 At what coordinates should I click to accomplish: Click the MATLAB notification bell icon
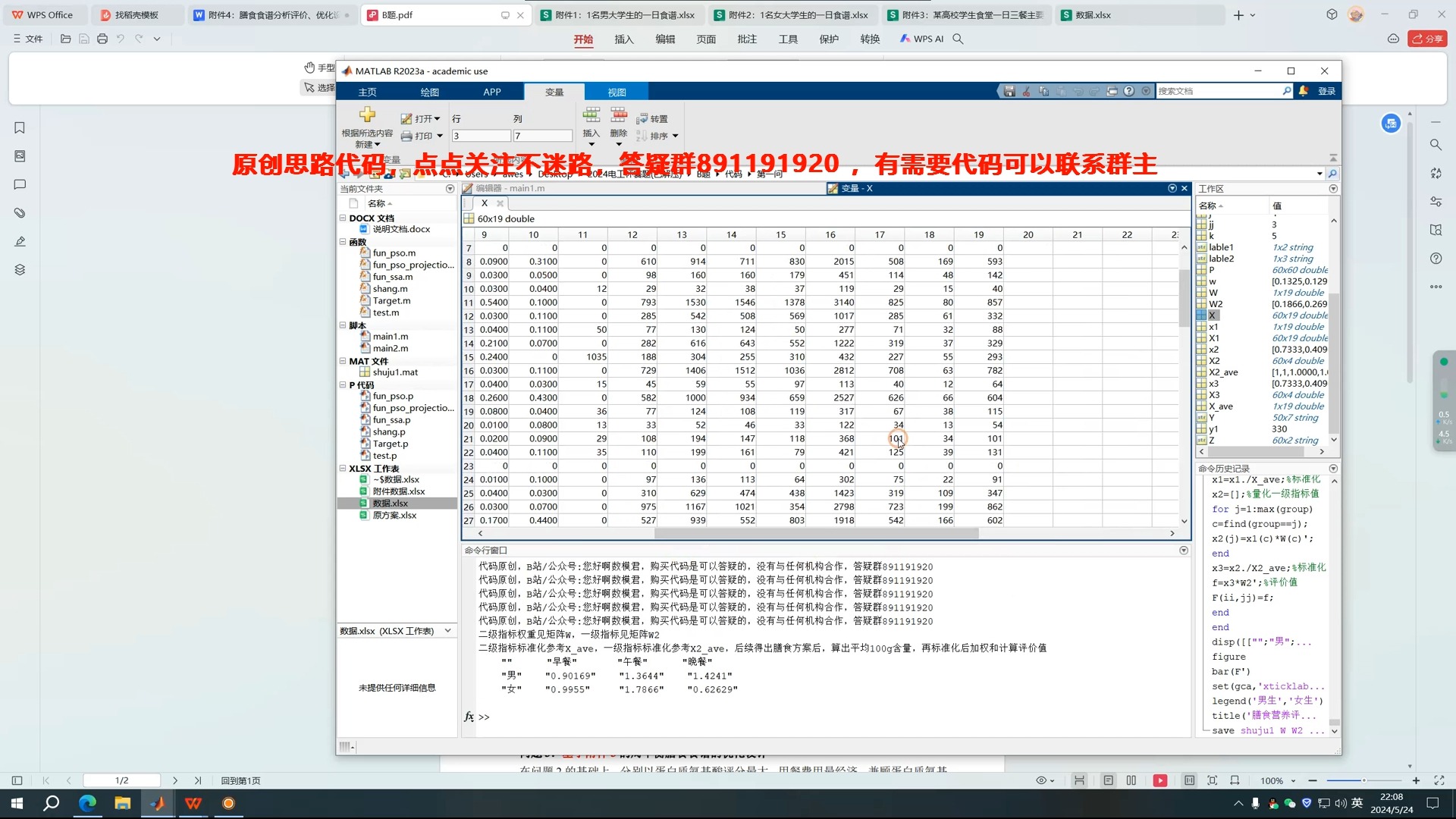1304,91
